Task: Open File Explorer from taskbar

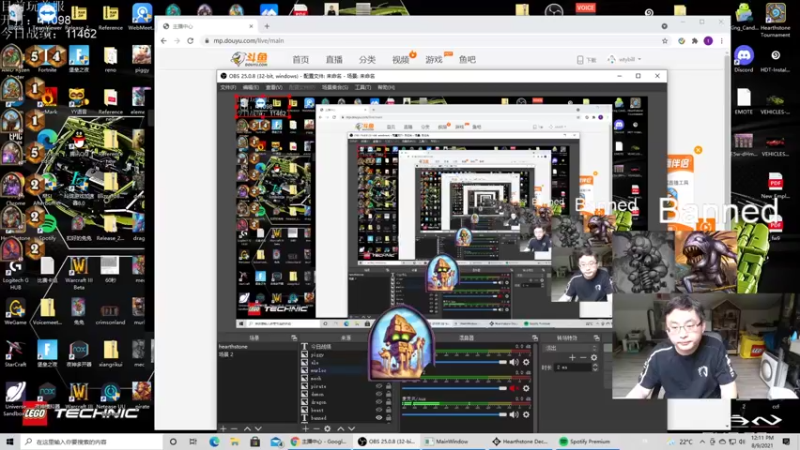Action: (x=234, y=441)
